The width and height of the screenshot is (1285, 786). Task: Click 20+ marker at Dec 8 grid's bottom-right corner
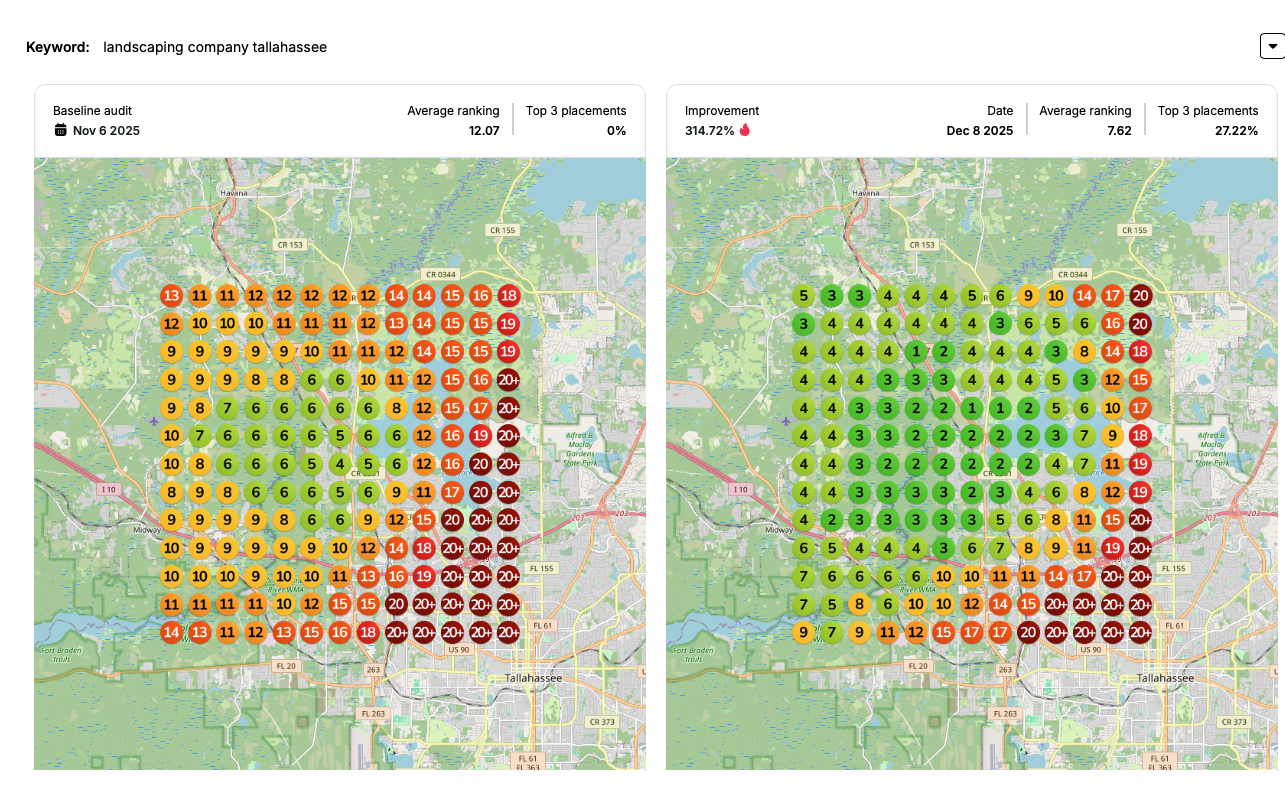tap(1140, 632)
